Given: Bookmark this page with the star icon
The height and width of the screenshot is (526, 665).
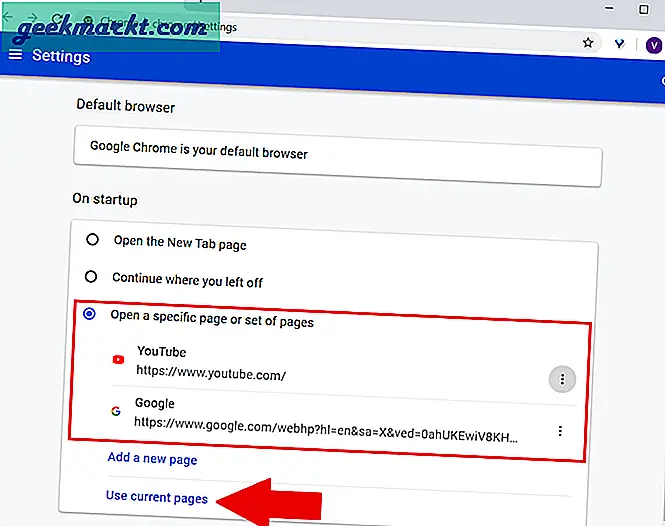Looking at the screenshot, I should pyautogui.click(x=588, y=42).
